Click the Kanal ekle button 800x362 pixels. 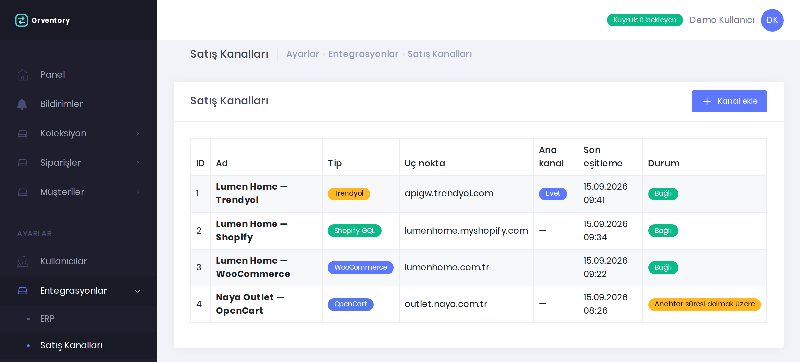(x=729, y=101)
